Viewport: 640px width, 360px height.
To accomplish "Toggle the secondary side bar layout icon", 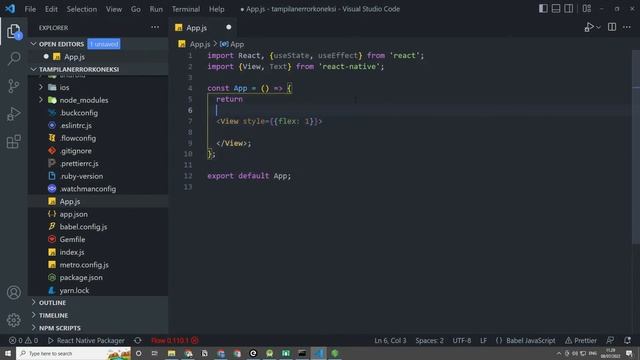I will tap(569, 9).
